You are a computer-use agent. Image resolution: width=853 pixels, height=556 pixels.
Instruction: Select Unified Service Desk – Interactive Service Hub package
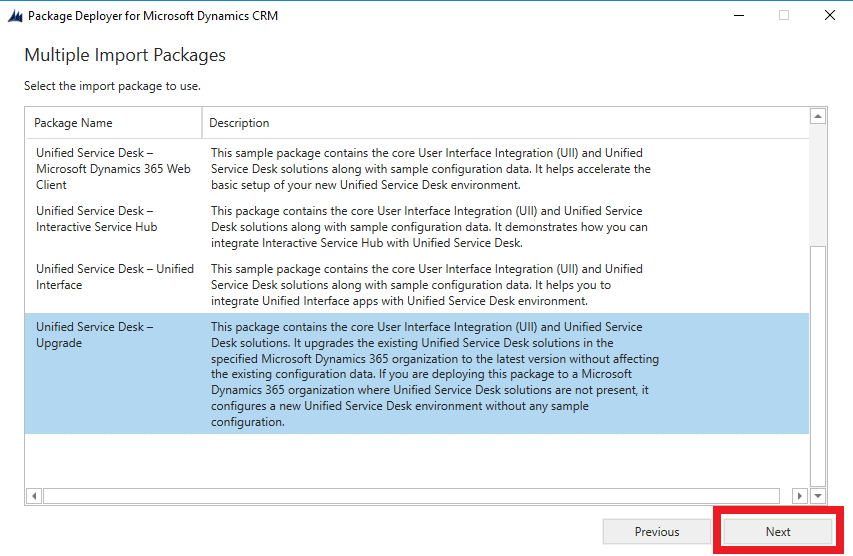(417, 226)
